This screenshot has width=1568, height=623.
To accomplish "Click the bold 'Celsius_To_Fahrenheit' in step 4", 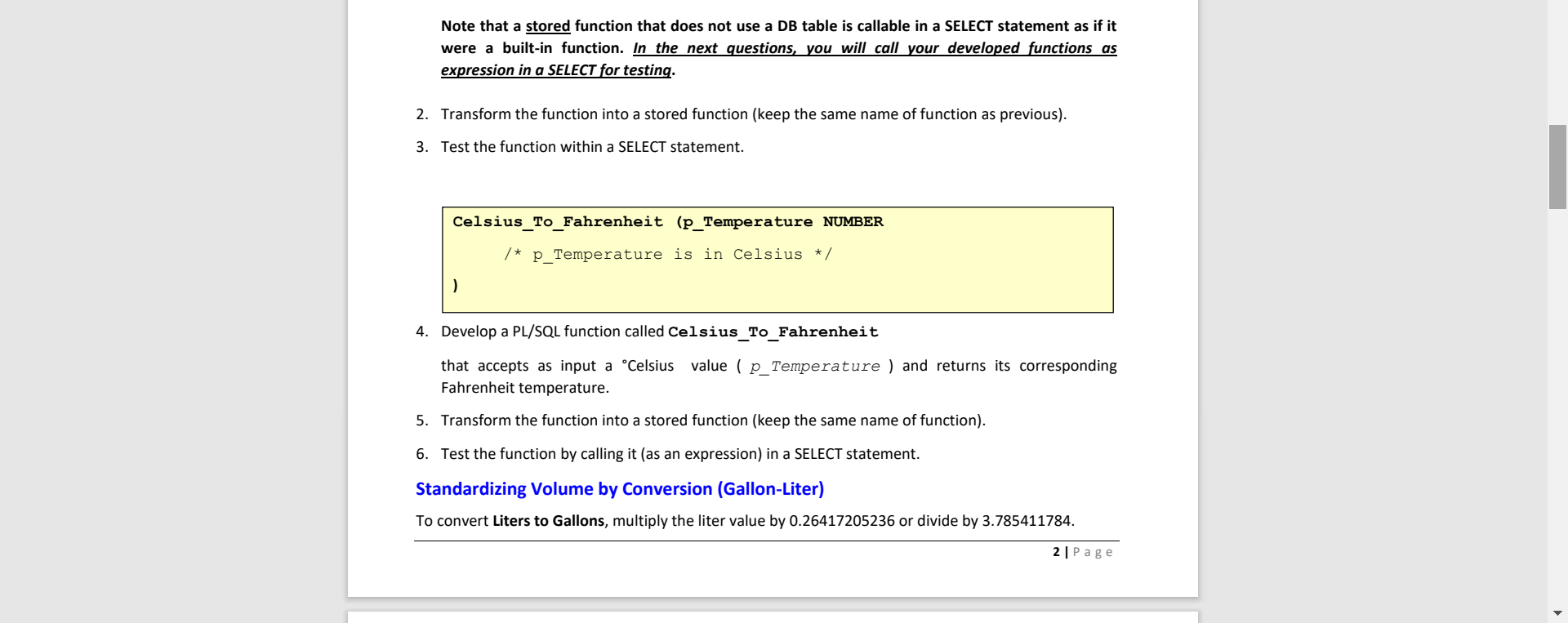I will (773, 332).
